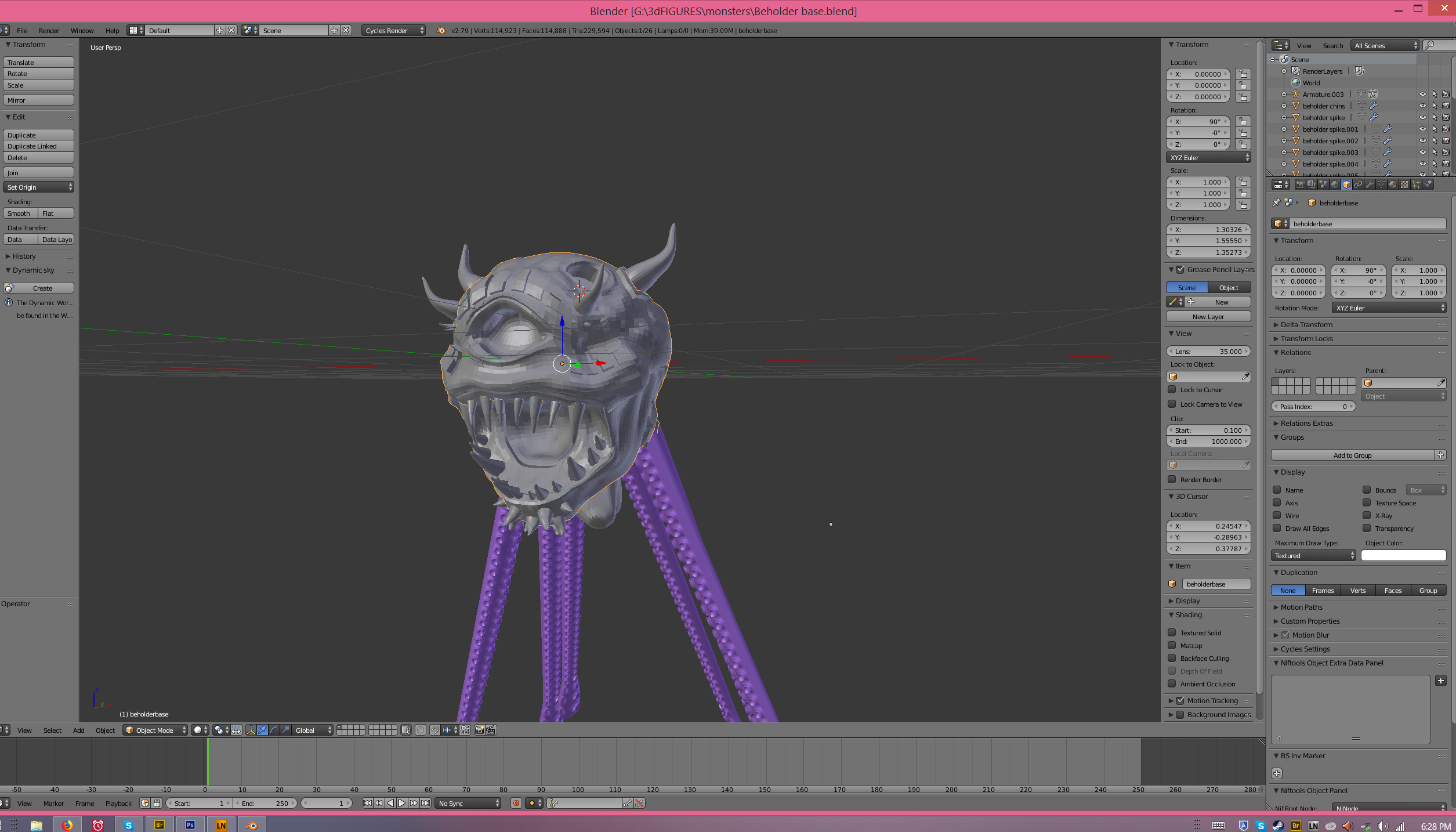Click the white Object Color swatch
The width and height of the screenshot is (1456, 832).
tap(1403, 555)
